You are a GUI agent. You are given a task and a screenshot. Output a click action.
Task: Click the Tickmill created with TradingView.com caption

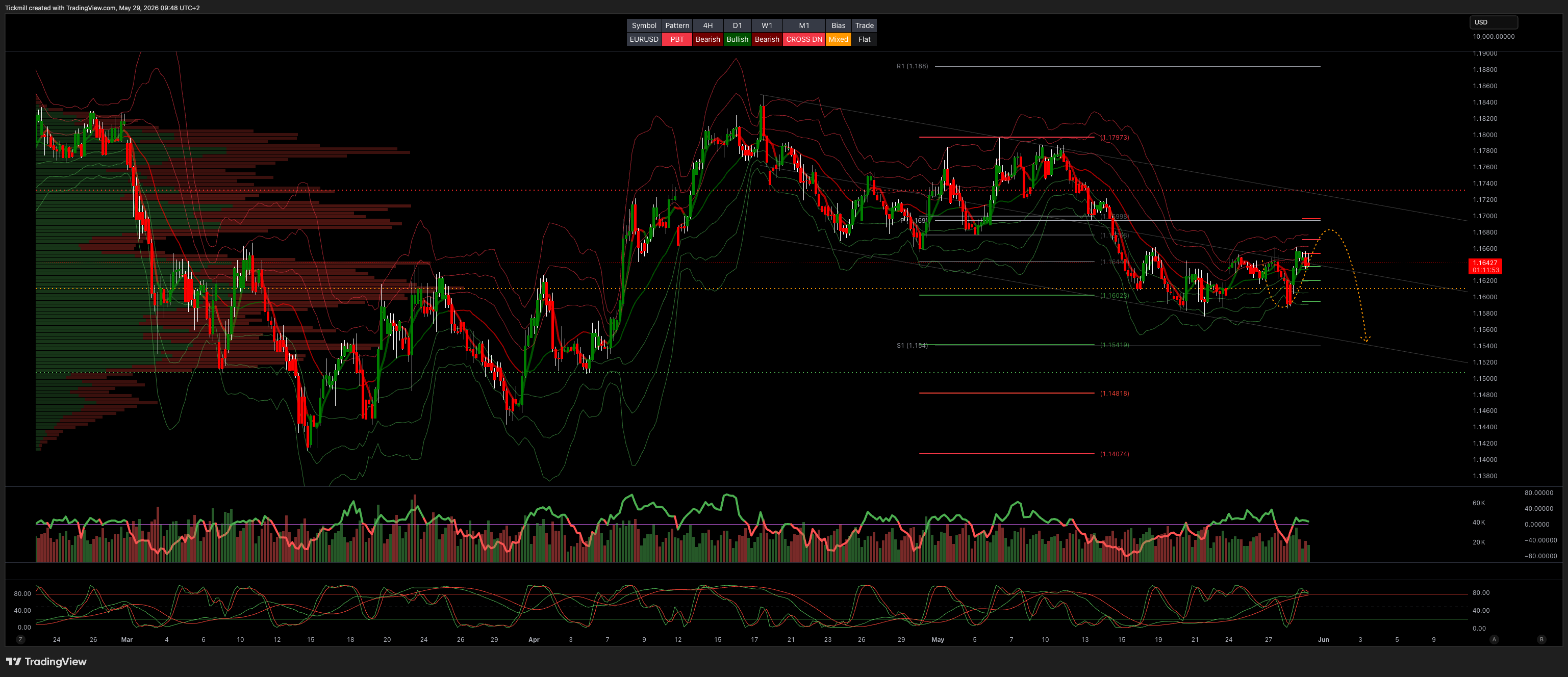102,8
